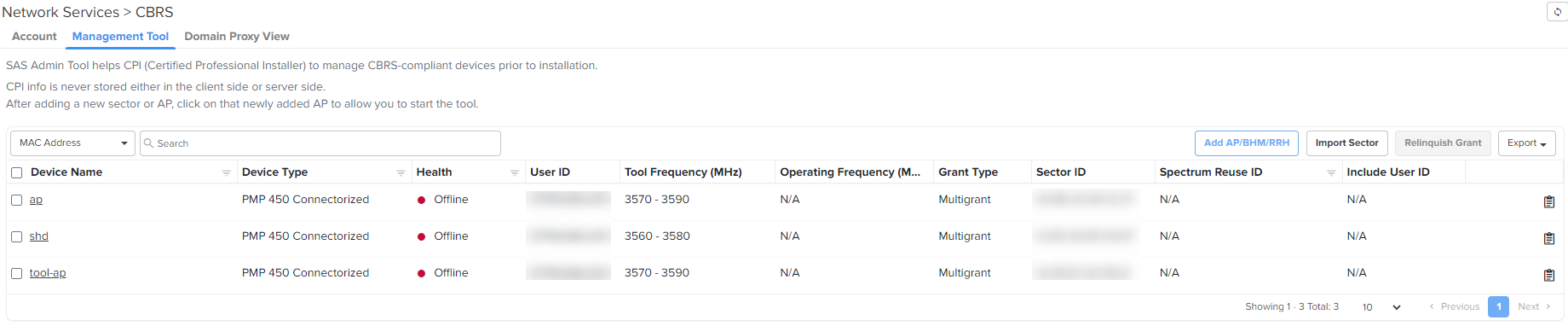Open the rows-per-page dropdown showing 10
This screenshot has width=1568, height=326.
[x=1381, y=307]
